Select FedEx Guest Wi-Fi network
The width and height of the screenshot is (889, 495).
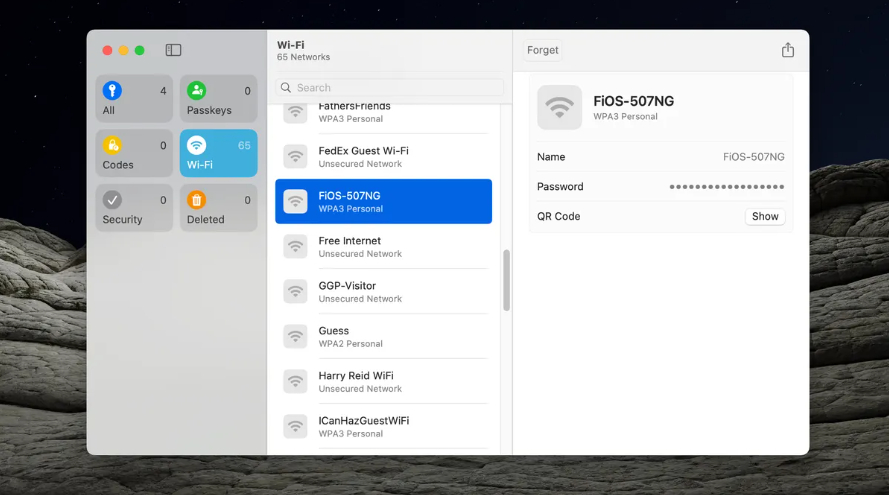[383, 157]
